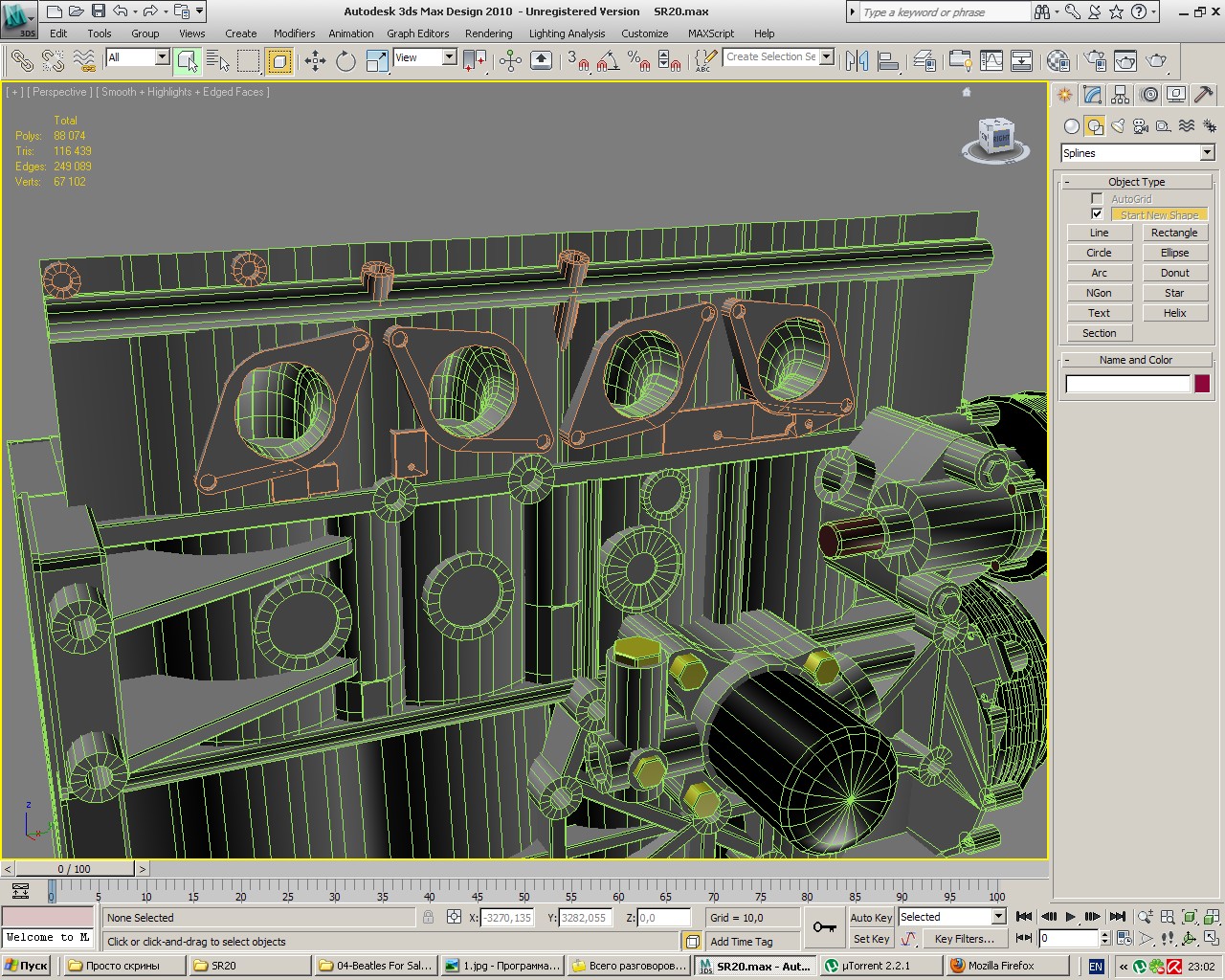Open the Mirror tool

[857, 61]
